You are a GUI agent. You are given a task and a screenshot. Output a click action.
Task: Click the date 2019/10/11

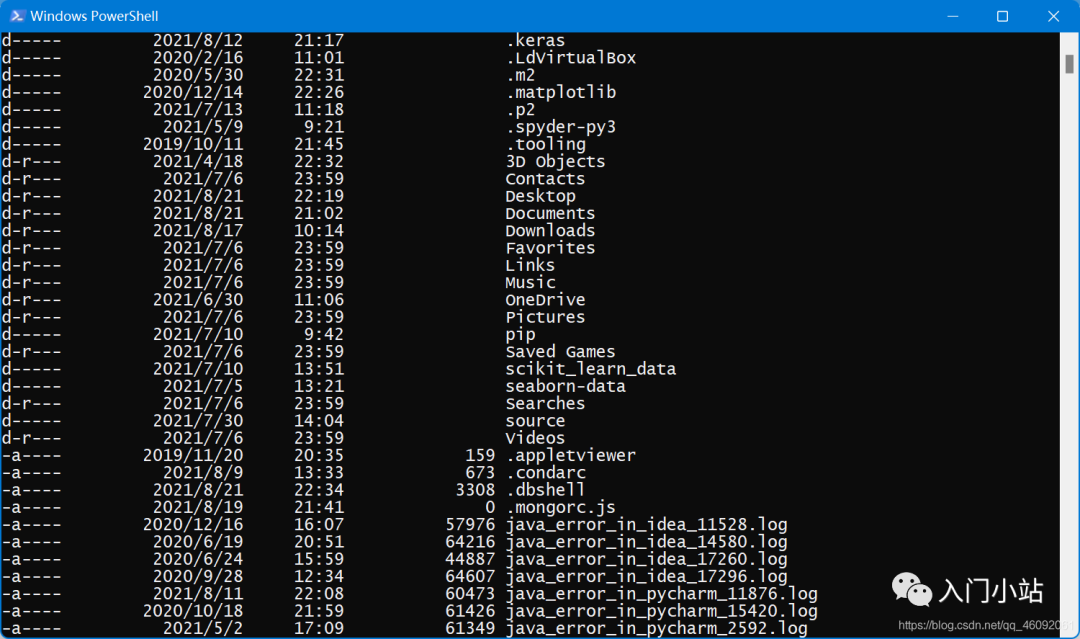pos(193,145)
